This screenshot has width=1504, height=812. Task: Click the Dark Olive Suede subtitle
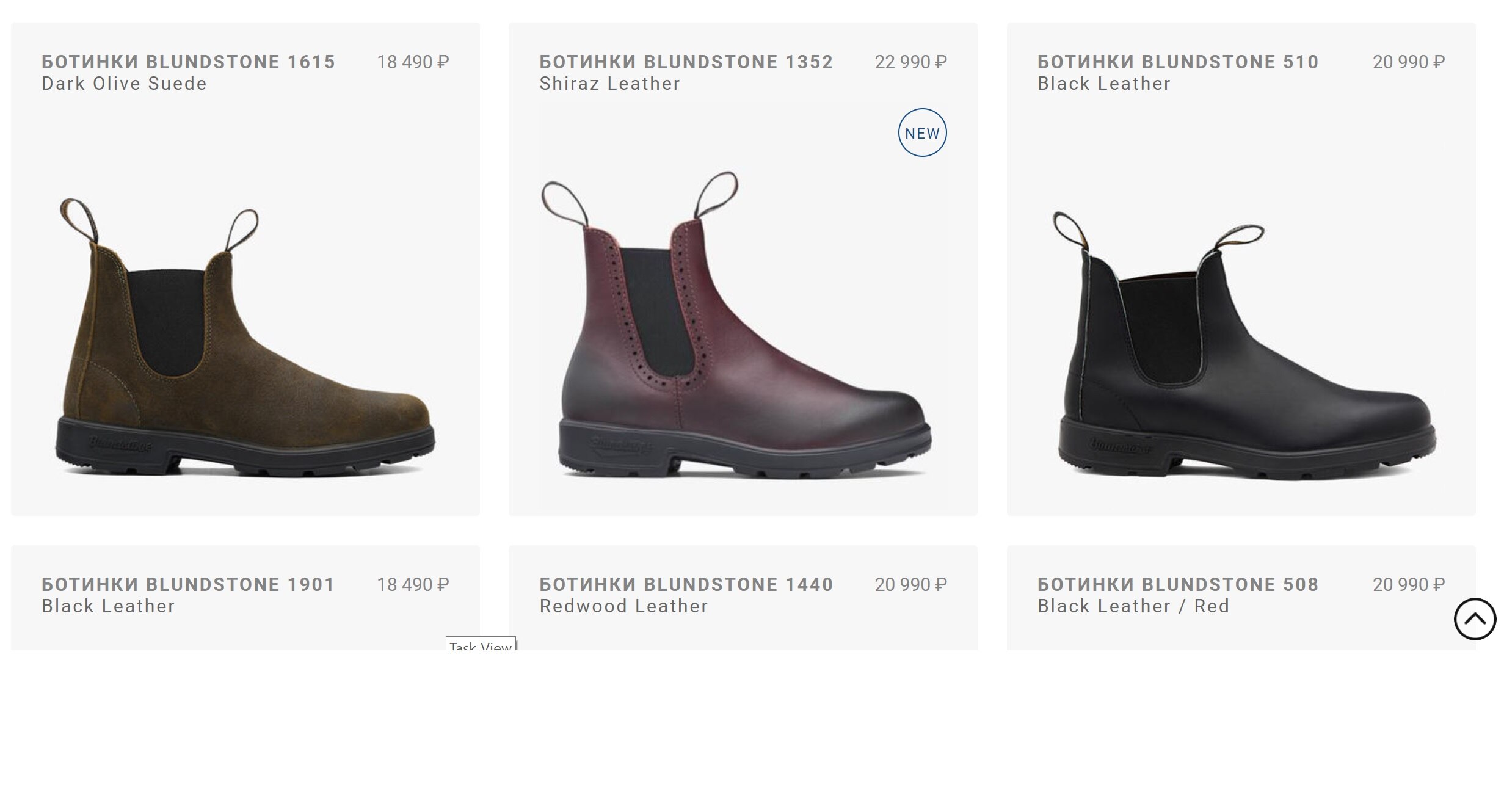pos(124,84)
